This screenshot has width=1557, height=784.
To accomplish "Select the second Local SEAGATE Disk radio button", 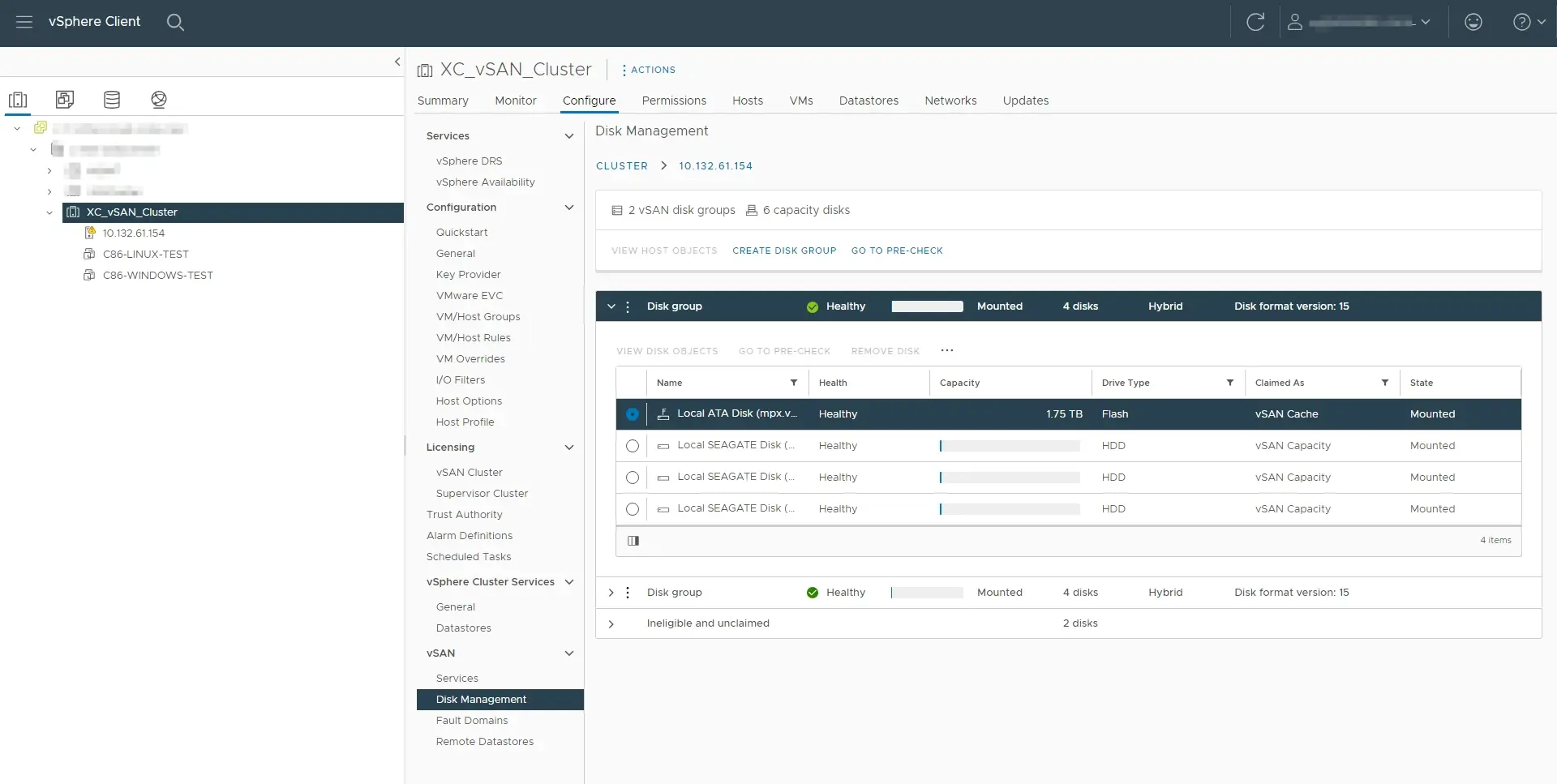I will 633,478.
